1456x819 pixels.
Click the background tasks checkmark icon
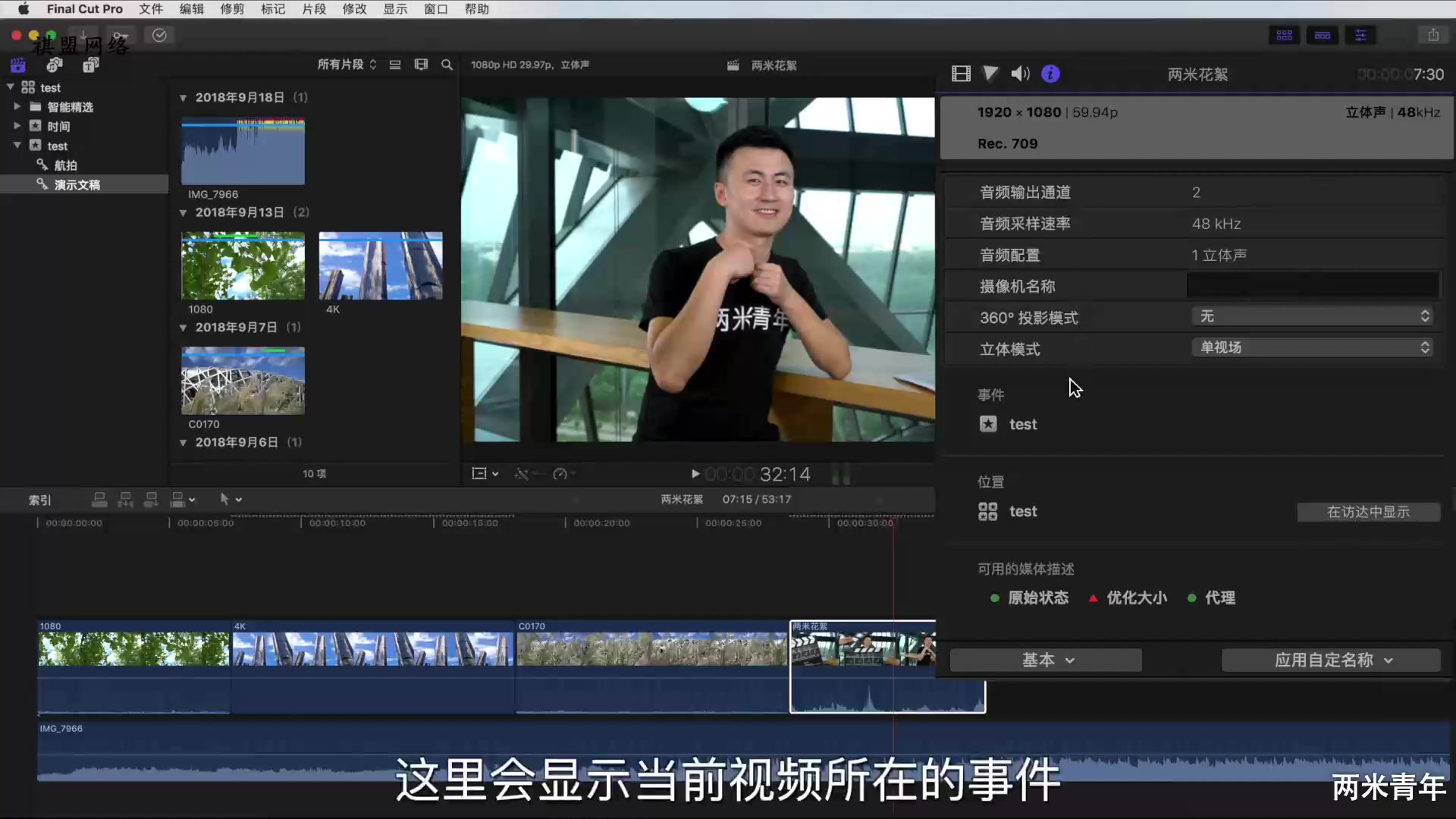159,35
